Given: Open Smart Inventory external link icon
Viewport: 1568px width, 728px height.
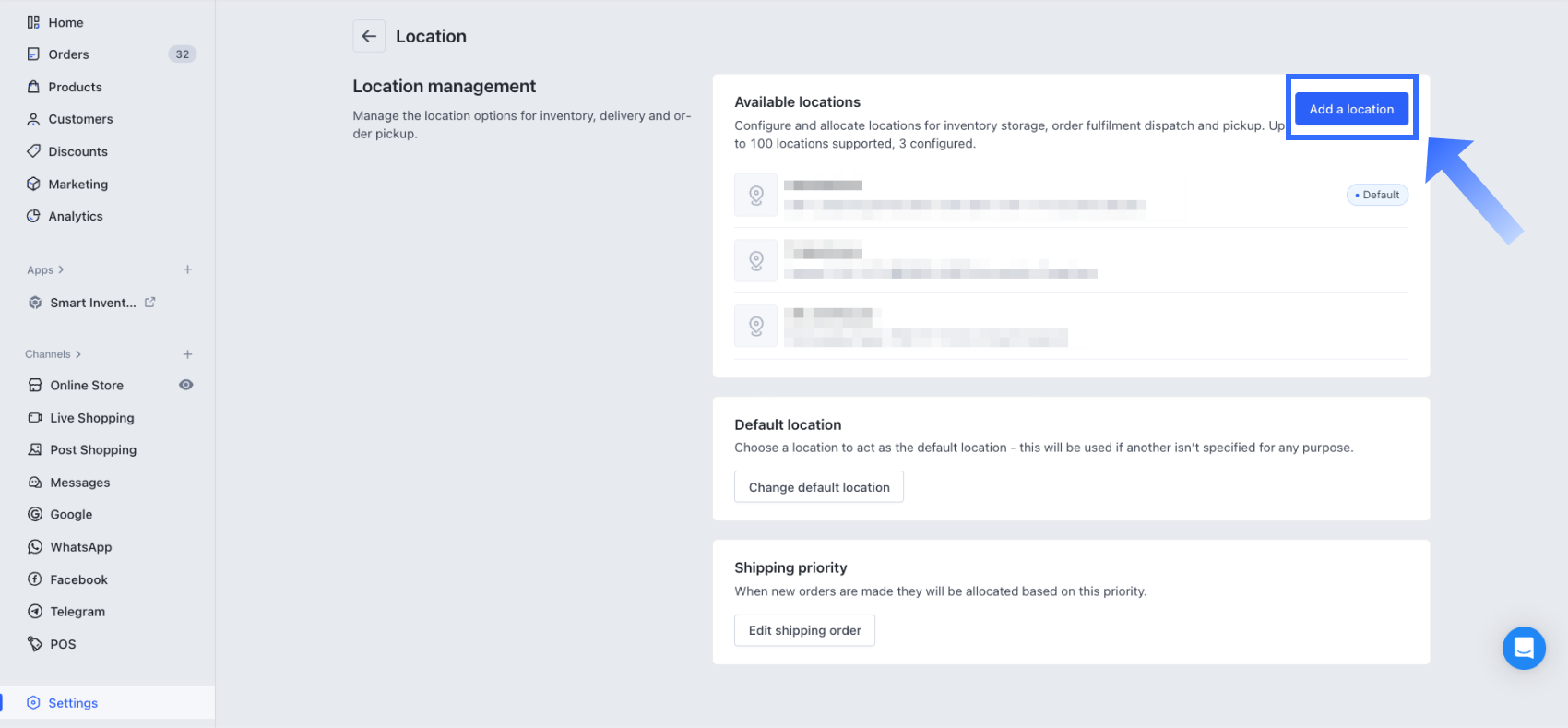Looking at the screenshot, I should click(150, 302).
